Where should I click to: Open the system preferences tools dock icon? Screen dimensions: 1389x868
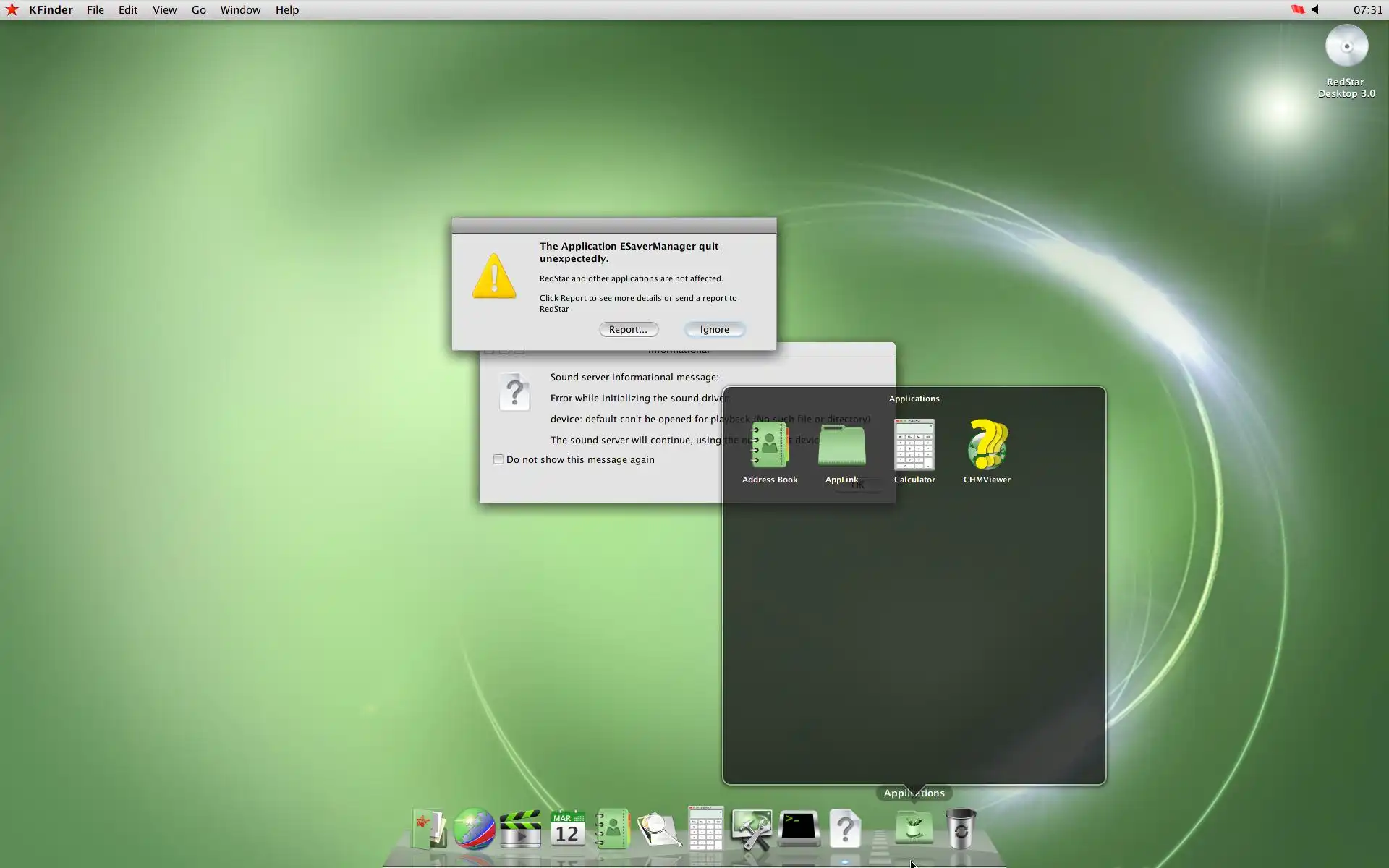(752, 829)
